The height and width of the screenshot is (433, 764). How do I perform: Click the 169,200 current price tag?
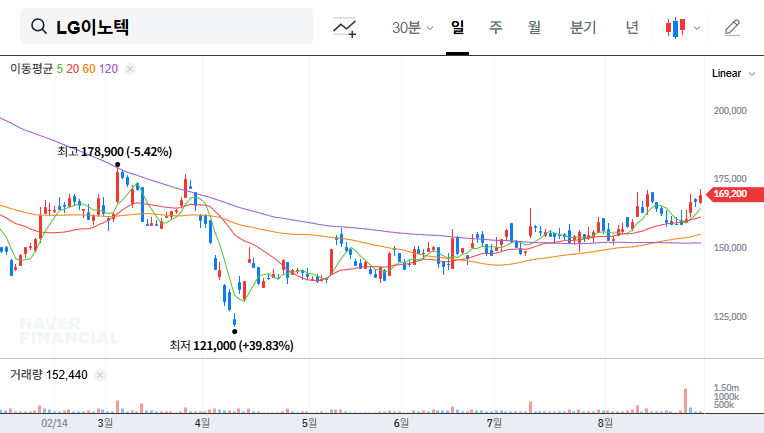(735, 194)
